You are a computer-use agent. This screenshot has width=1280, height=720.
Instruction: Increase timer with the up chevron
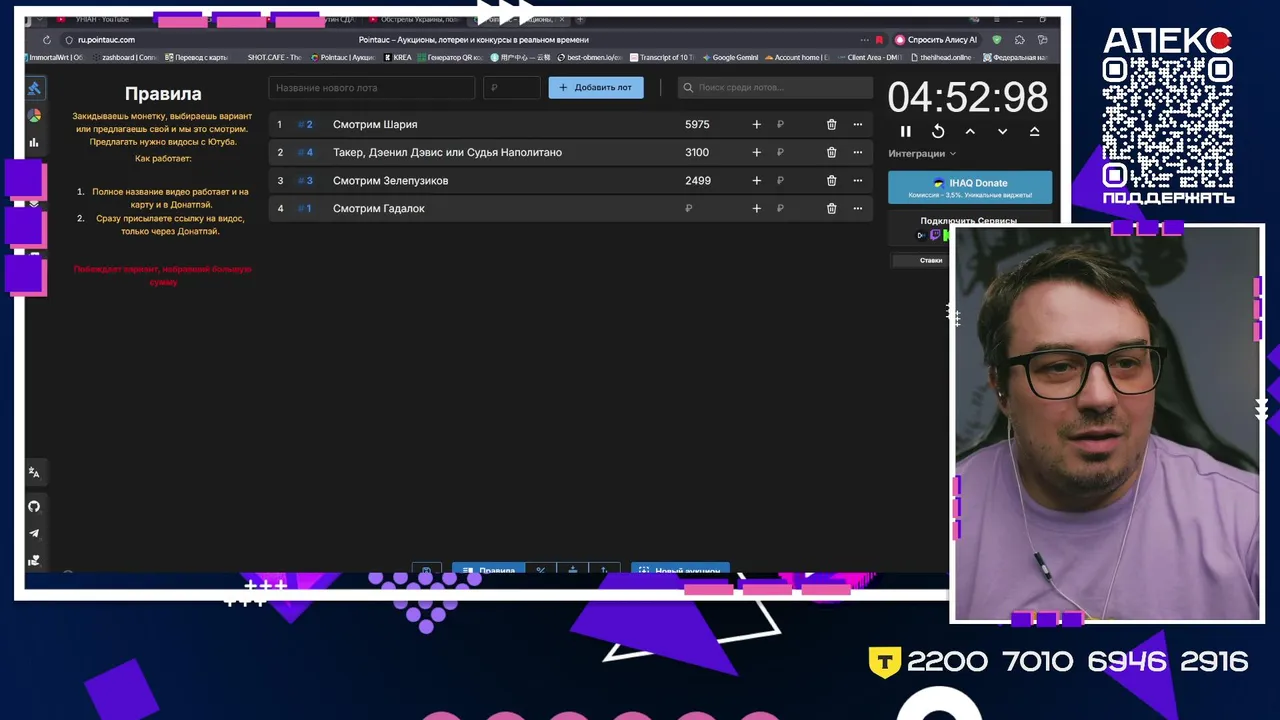click(x=970, y=131)
